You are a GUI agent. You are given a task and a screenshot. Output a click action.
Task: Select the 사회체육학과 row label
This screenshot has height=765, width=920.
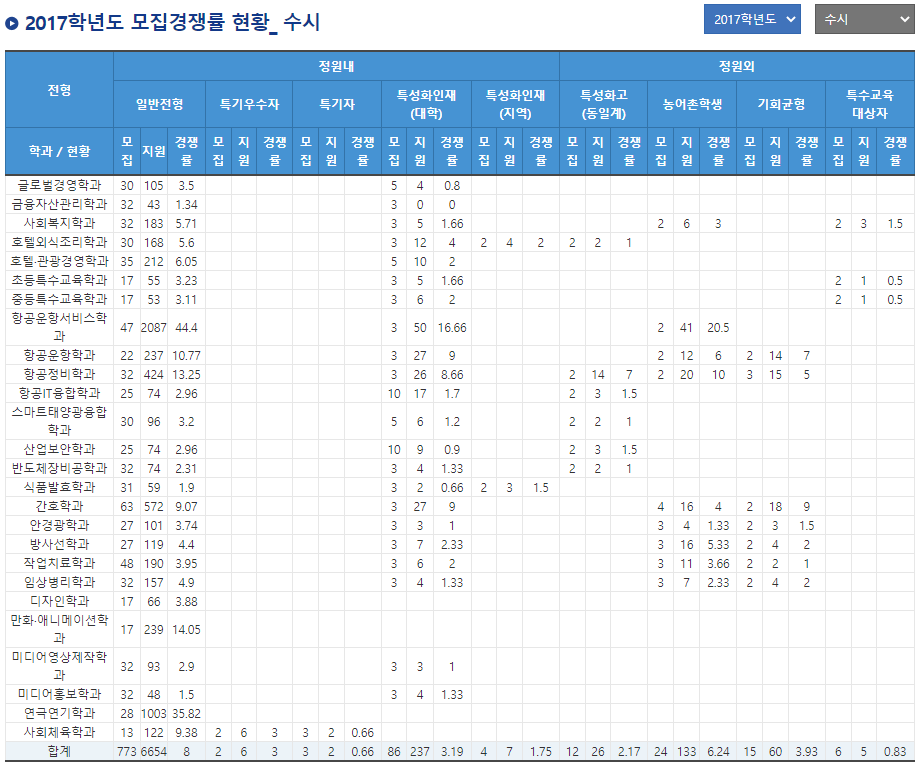tap(59, 732)
